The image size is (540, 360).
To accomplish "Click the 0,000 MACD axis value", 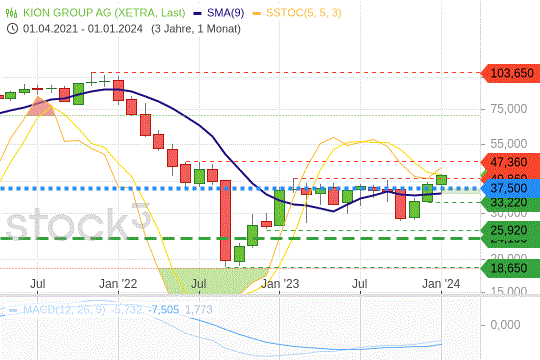I will point(505,325).
